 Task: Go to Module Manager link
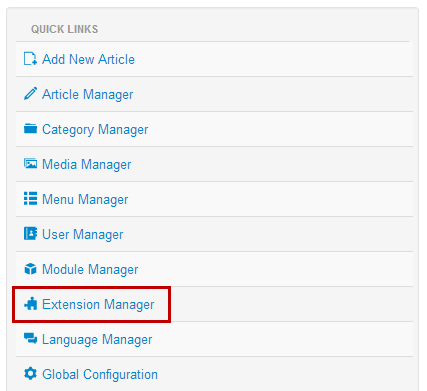(90, 270)
